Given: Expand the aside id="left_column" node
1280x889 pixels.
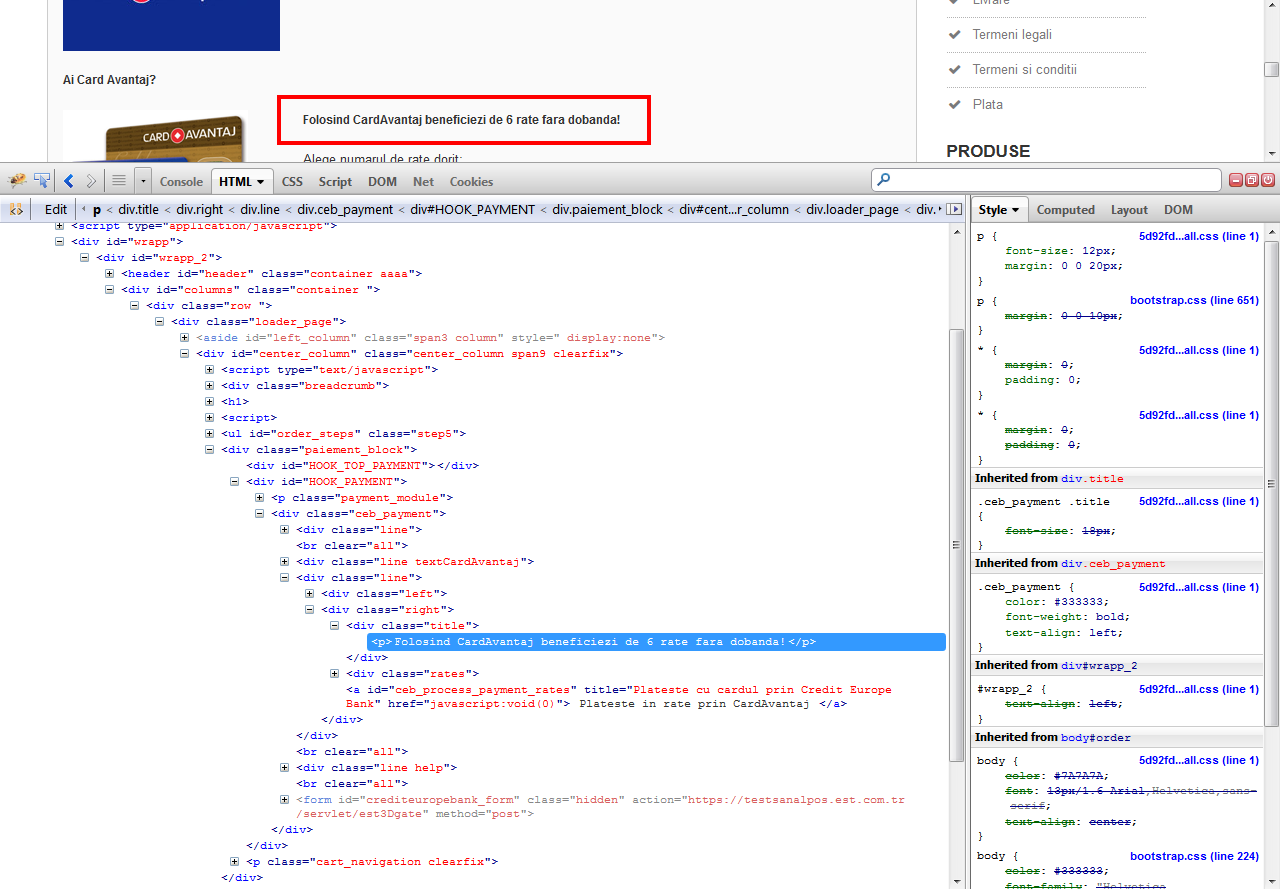Looking at the screenshot, I should tap(185, 337).
